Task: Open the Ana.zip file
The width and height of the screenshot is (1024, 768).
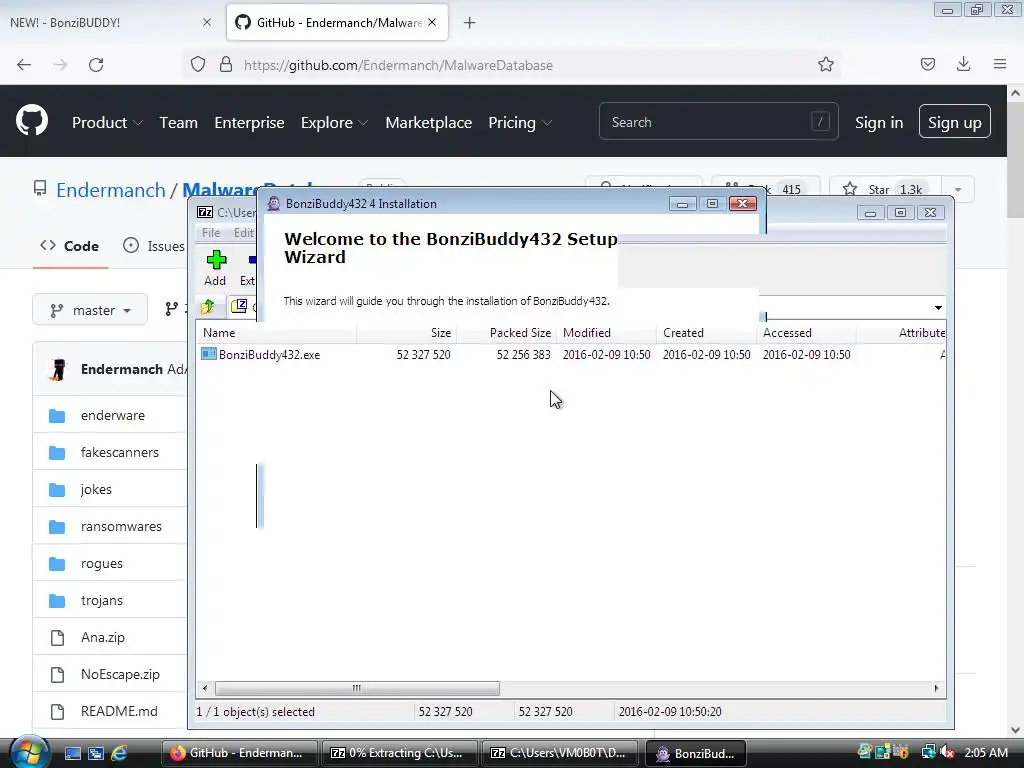Action: (103, 637)
